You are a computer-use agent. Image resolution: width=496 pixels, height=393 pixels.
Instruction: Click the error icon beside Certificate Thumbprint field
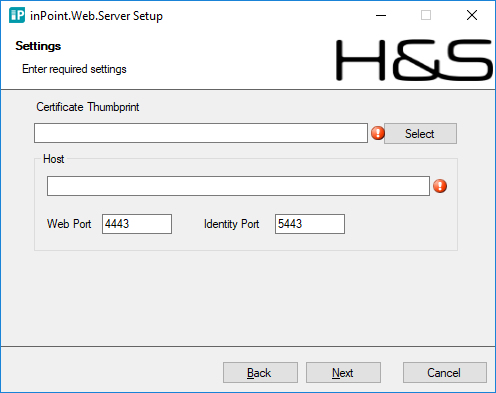[x=378, y=133]
